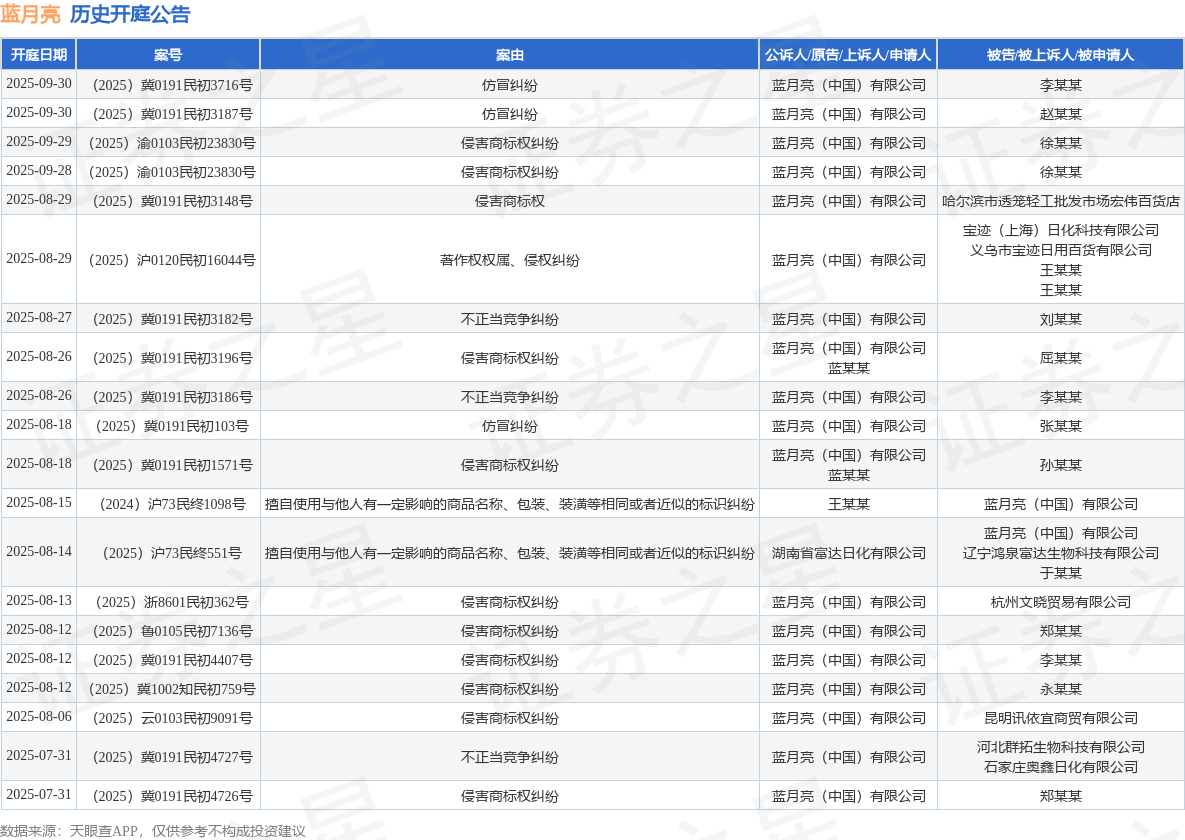
Task: Click case number 冀0191民初3187号
Action: (172, 113)
